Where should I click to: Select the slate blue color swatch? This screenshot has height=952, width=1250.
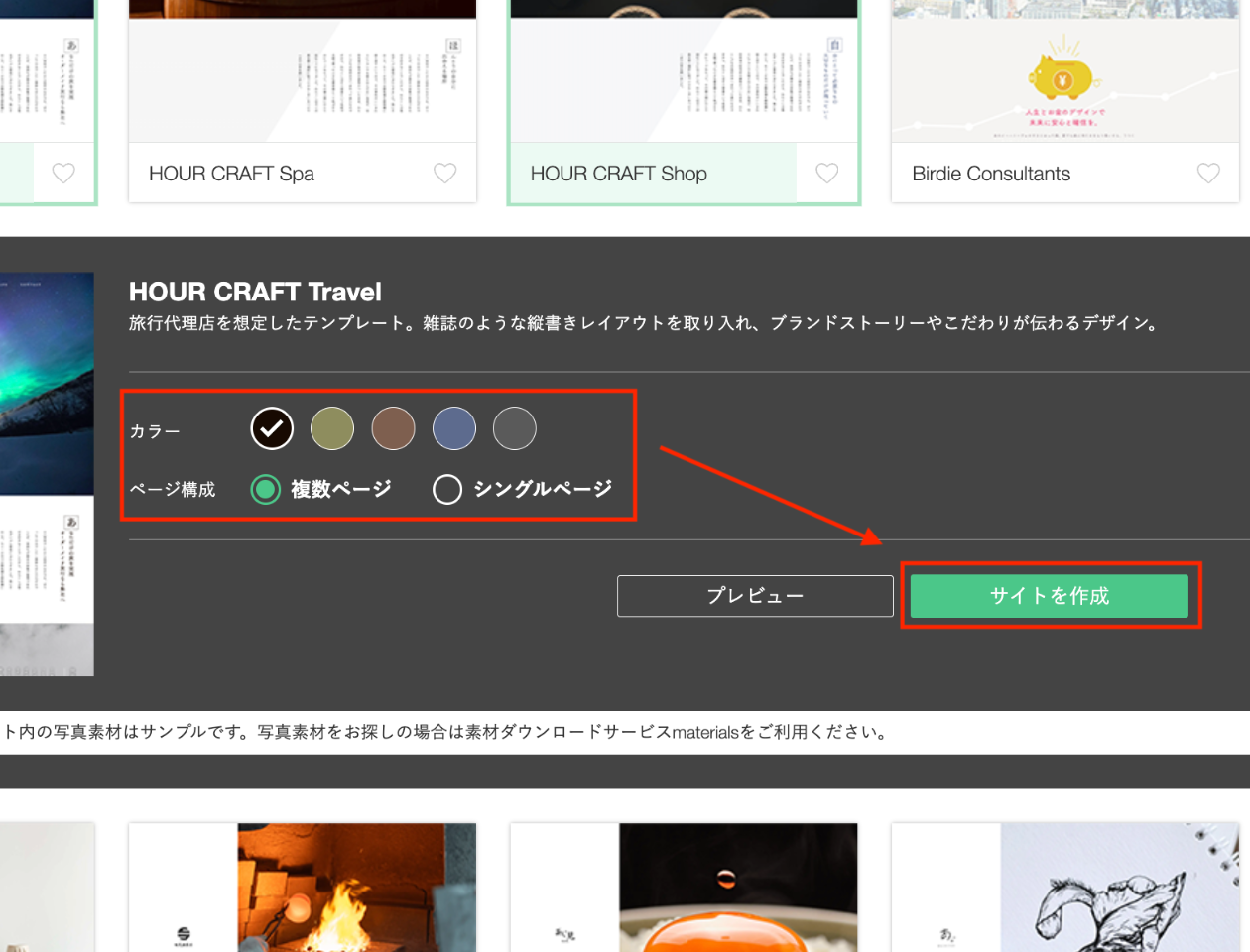pyautogui.click(x=454, y=428)
